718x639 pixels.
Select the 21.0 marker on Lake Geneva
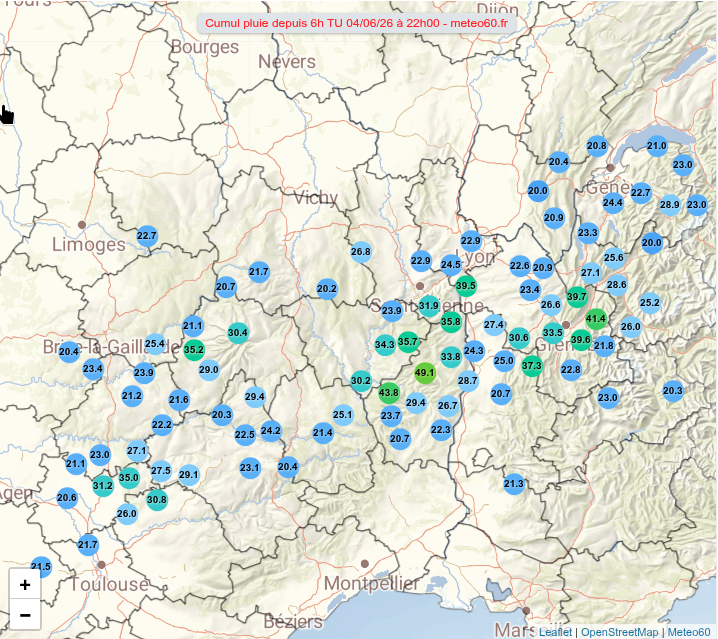657,146
